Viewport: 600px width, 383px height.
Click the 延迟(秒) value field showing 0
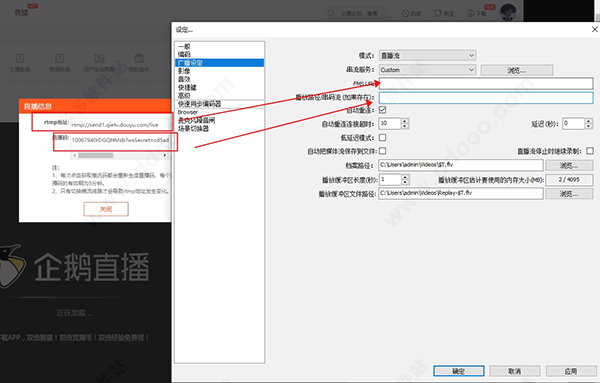[x=574, y=123]
